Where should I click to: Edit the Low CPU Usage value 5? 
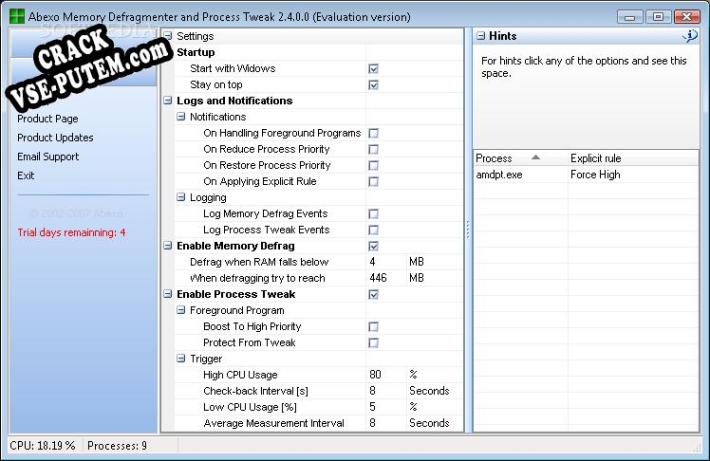pos(386,407)
